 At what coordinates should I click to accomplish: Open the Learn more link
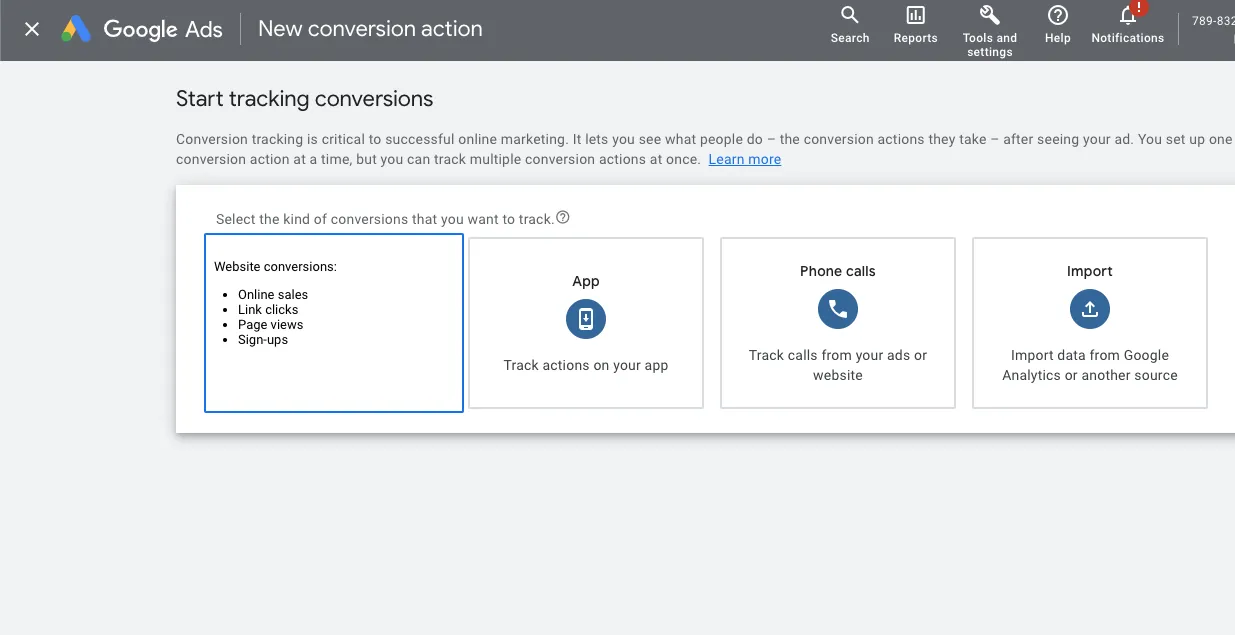(x=744, y=159)
